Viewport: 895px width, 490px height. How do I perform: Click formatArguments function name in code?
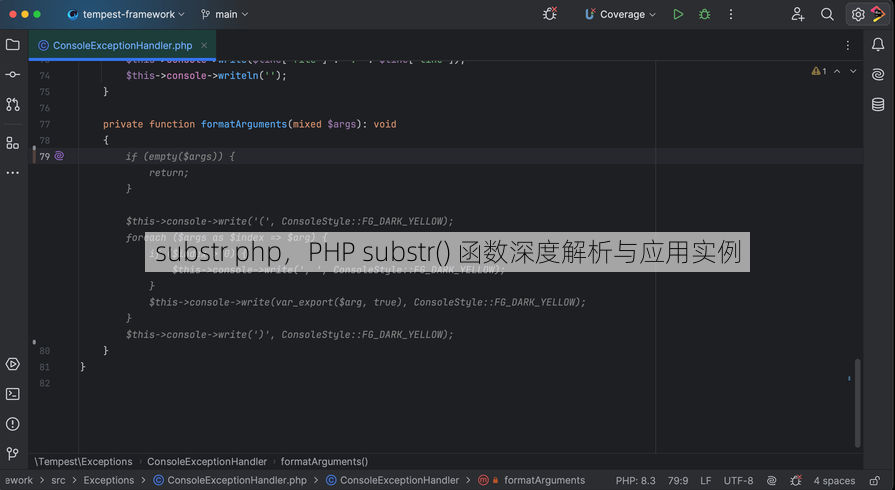click(244, 124)
